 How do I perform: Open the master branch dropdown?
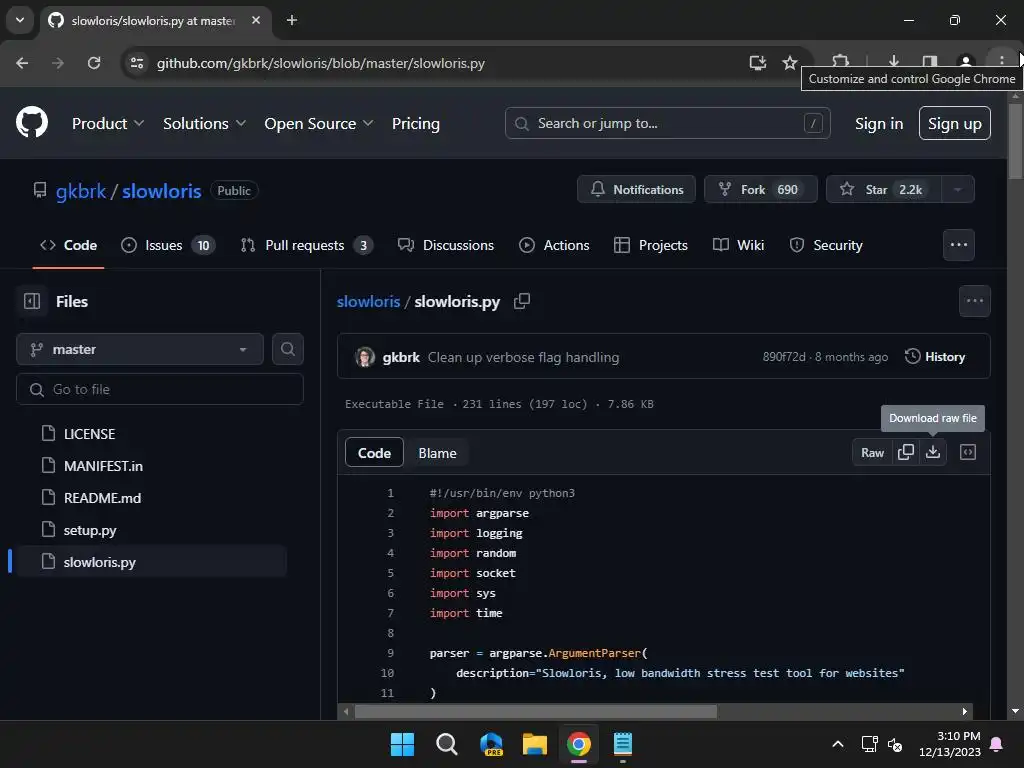tap(140, 349)
